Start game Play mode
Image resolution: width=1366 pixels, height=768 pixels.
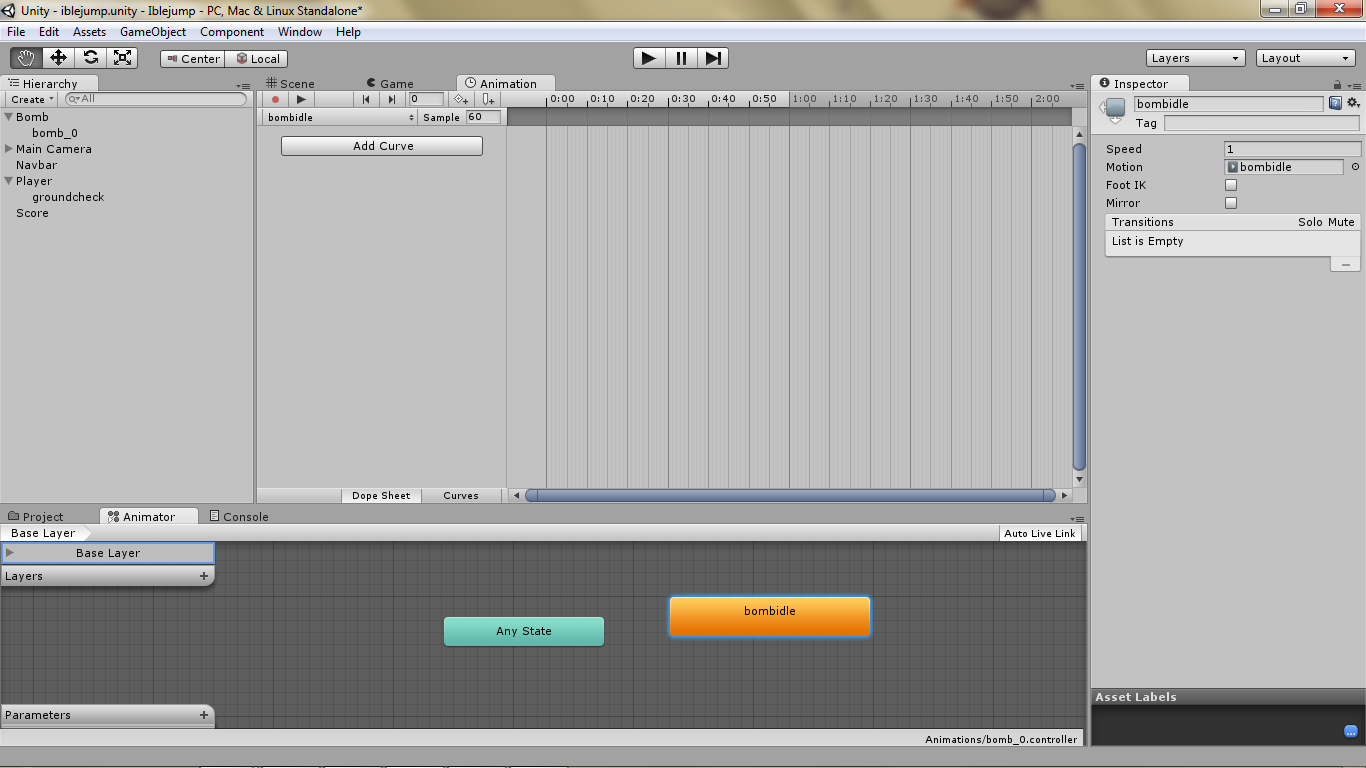coord(649,58)
